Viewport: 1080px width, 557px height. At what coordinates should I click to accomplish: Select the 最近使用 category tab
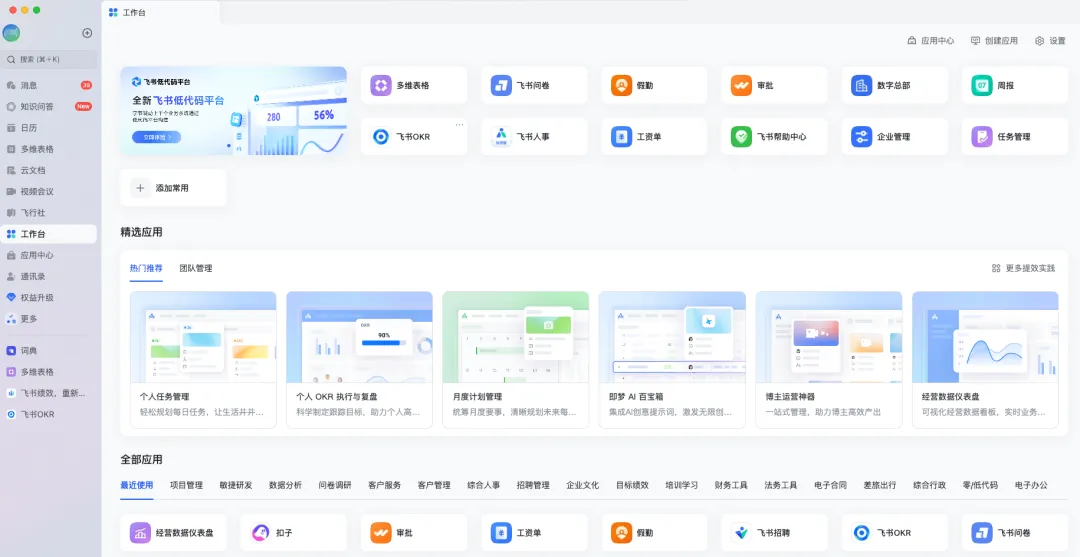click(136, 485)
